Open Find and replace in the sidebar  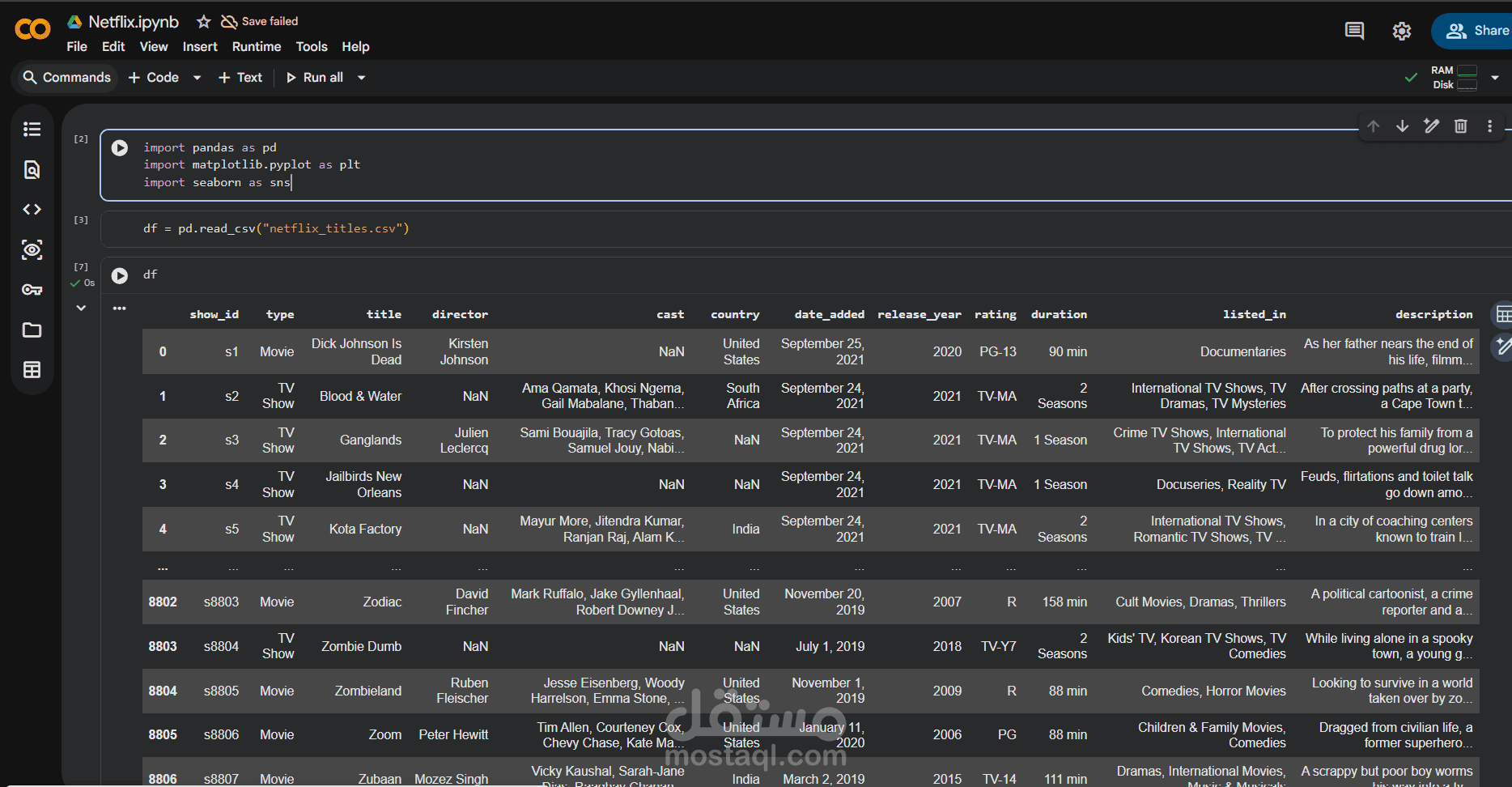(x=32, y=169)
